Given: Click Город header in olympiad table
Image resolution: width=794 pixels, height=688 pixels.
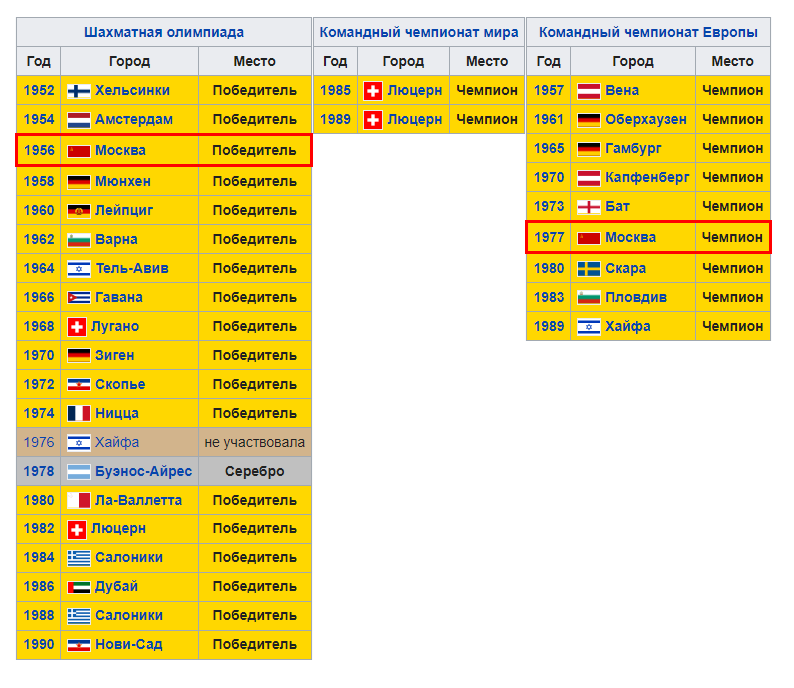Looking at the screenshot, I should tap(130, 61).
